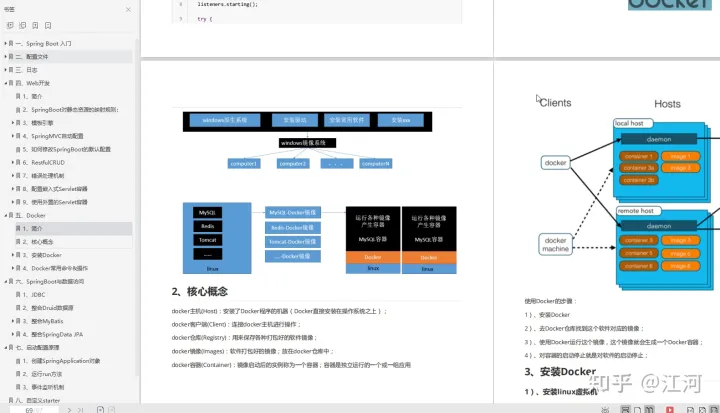Open bookmark 三、日志
The width and height of the screenshot is (720, 413).
(x=27, y=70)
